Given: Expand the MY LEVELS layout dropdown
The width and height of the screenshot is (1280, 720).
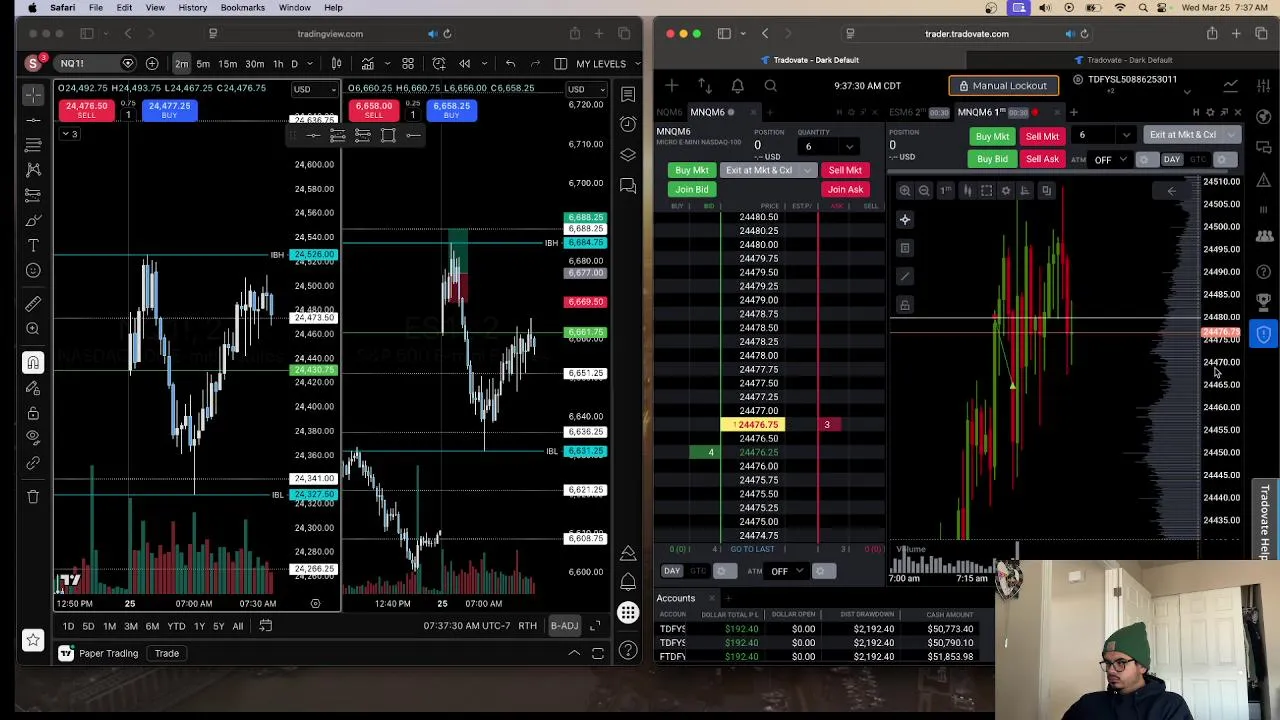Looking at the screenshot, I should (x=636, y=64).
